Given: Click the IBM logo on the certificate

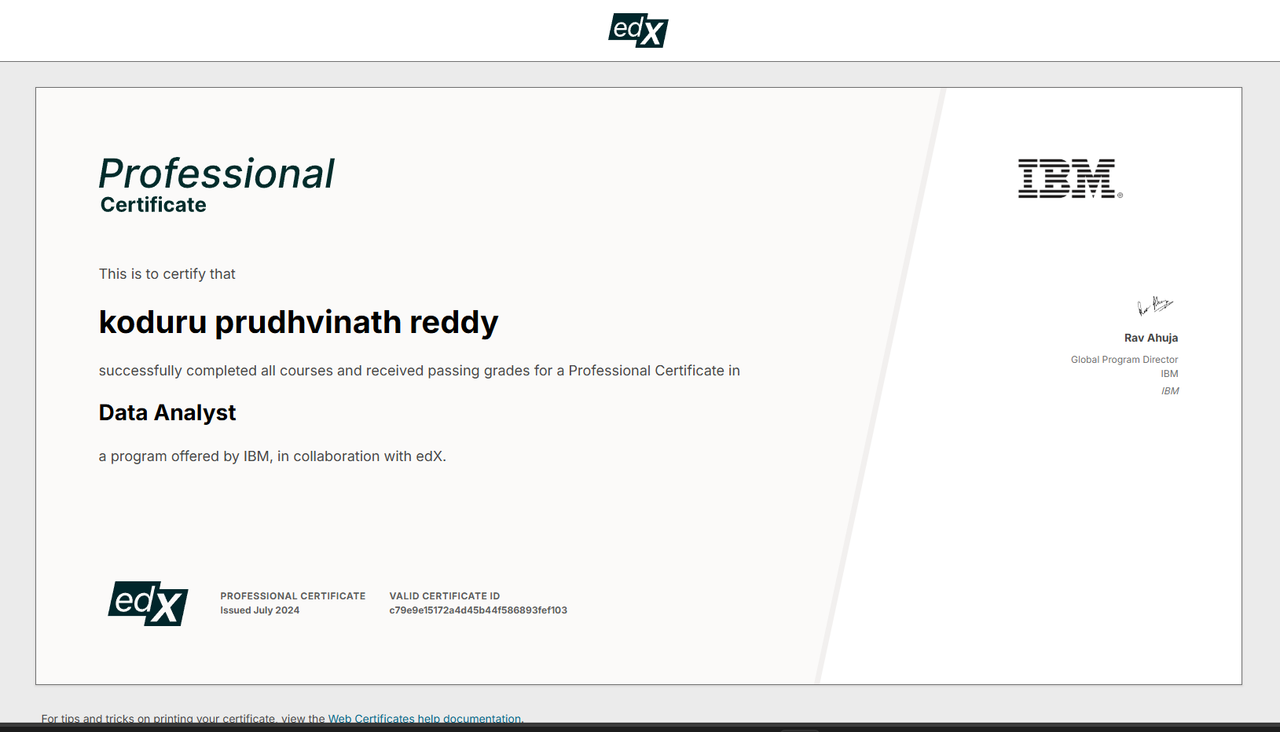Looking at the screenshot, I should coord(1070,178).
